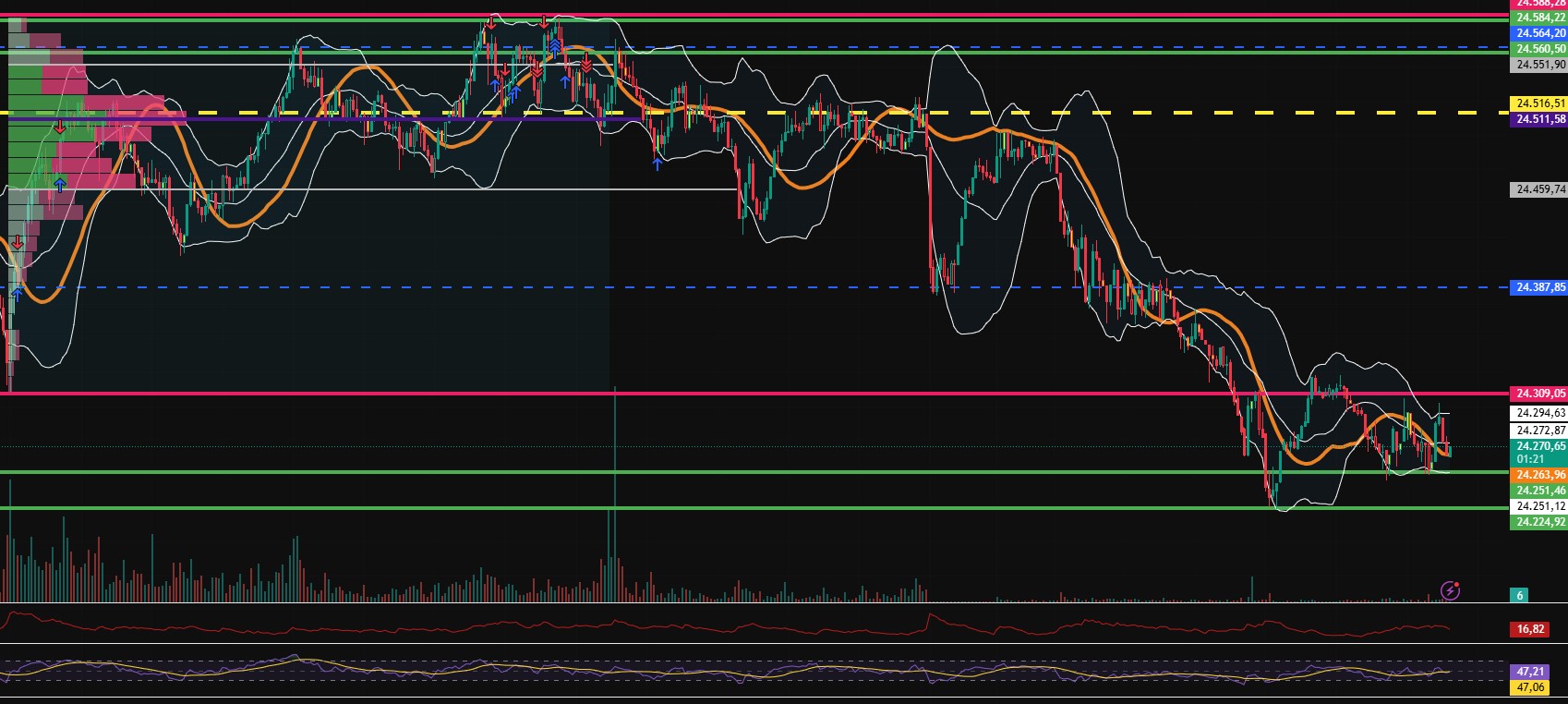The height and width of the screenshot is (704, 1568).
Task: Select the 24.516,51 yellow price label
Action: [1539, 103]
